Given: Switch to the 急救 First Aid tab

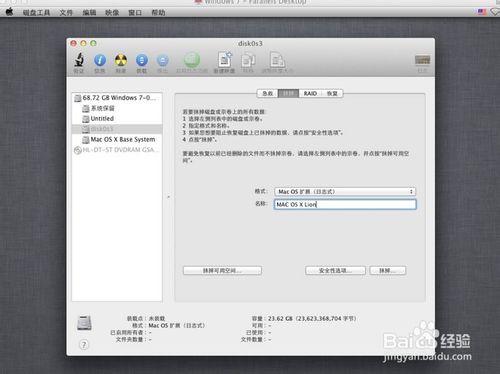Looking at the screenshot, I should click(x=268, y=93).
